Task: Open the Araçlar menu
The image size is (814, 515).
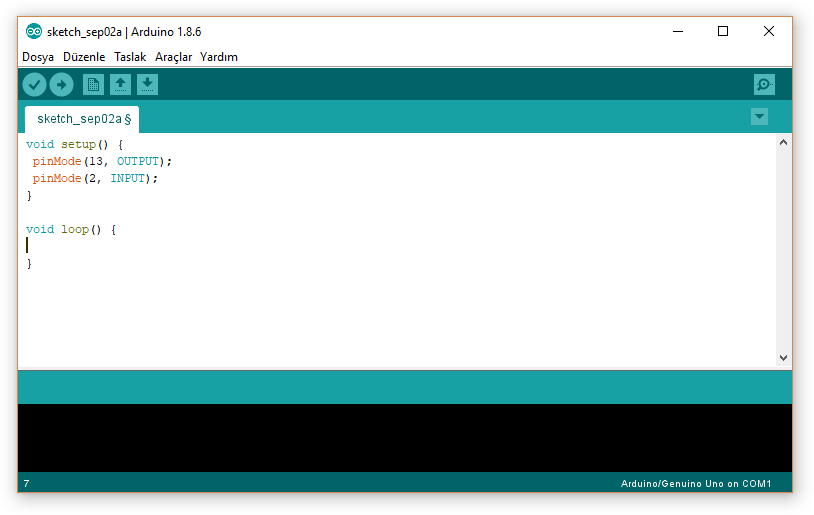Action: click(173, 57)
